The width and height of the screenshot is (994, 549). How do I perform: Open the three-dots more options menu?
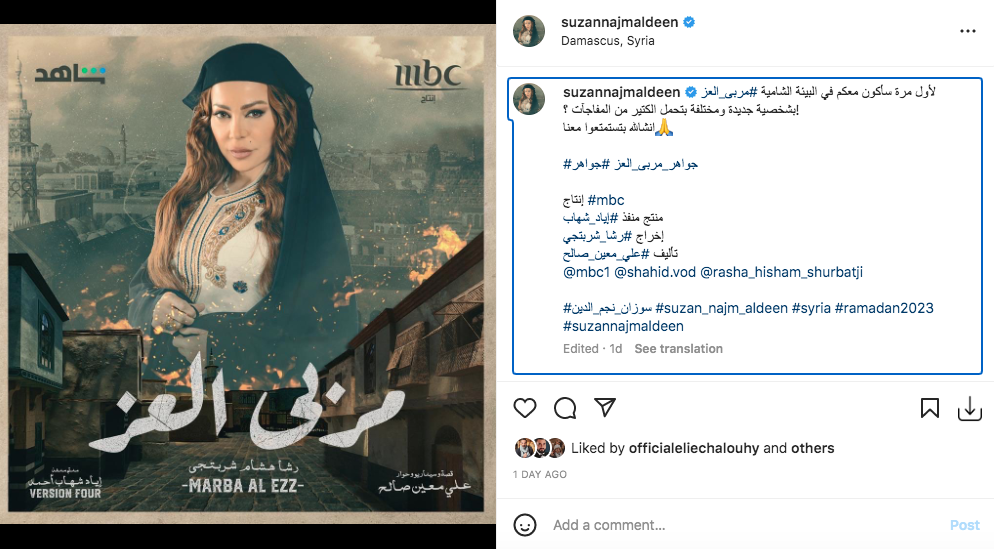pos(967,31)
